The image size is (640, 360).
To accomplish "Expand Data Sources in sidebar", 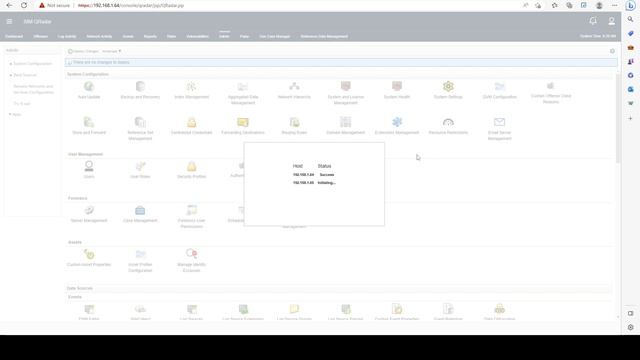I will click(x=23, y=75).
